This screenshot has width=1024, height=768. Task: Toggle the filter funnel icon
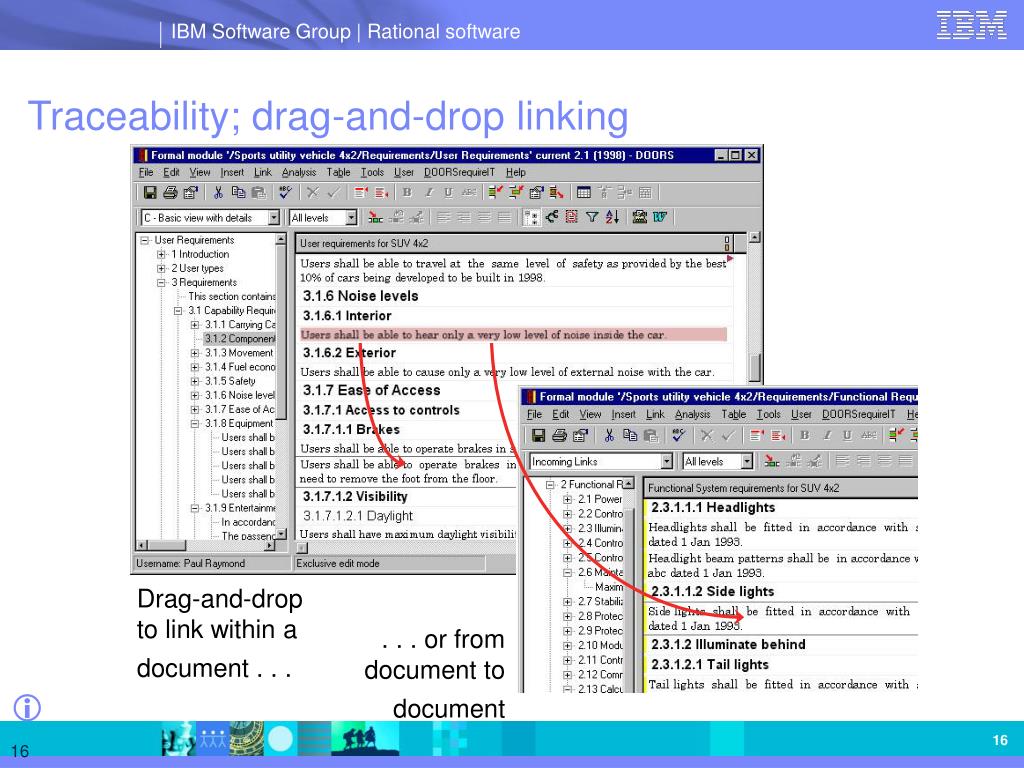(x=592, y=217)
